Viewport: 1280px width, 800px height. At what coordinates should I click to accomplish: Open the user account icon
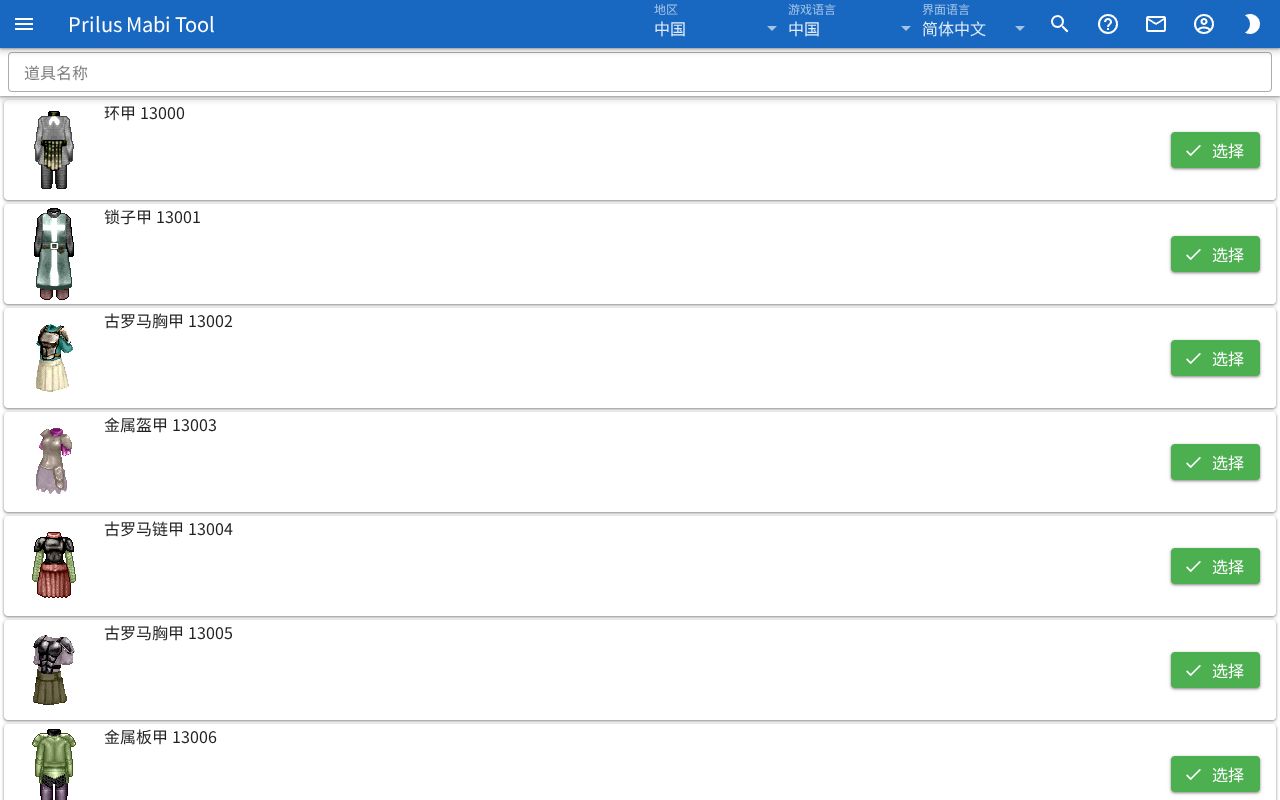tap(1204, 24)
